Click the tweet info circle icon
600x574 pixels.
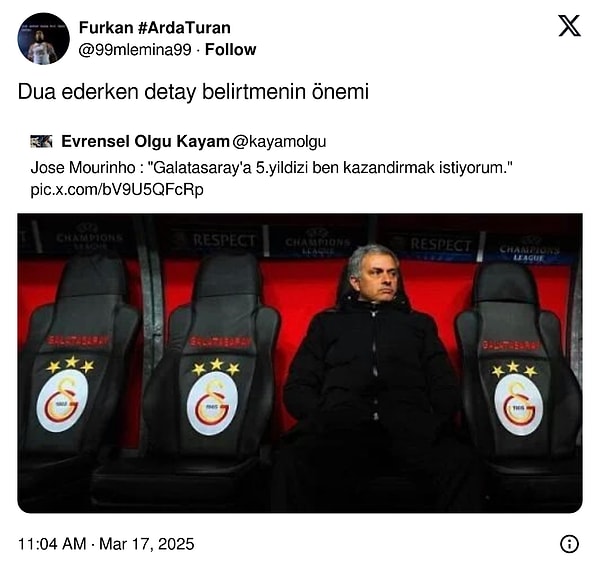(569, 544)
